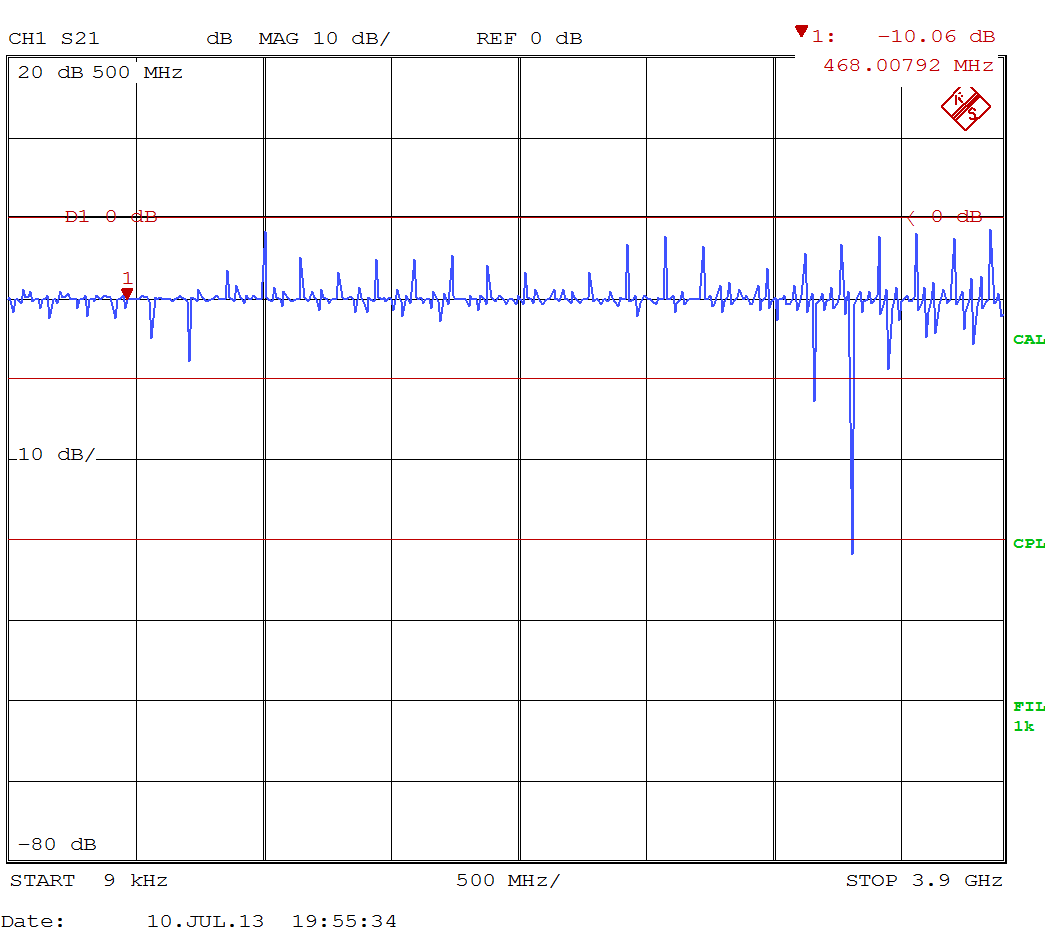Click the marker frequency 468.00792 MHz

tap(908, 66)
